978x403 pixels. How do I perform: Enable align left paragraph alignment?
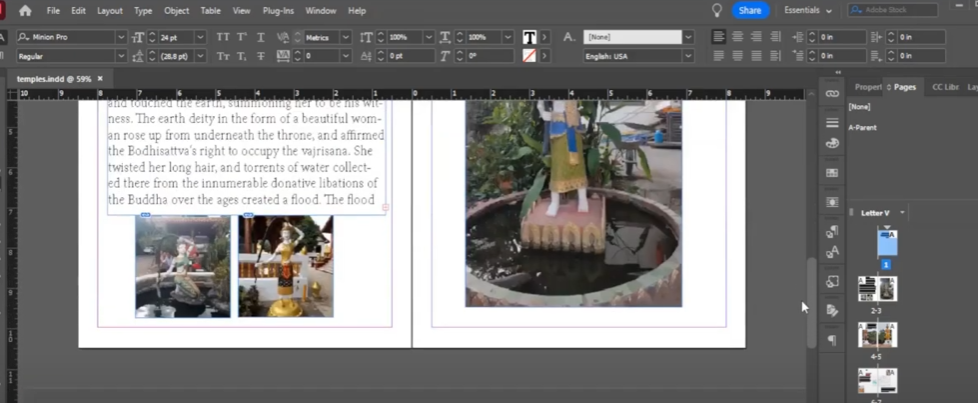[x=718, y=37]
